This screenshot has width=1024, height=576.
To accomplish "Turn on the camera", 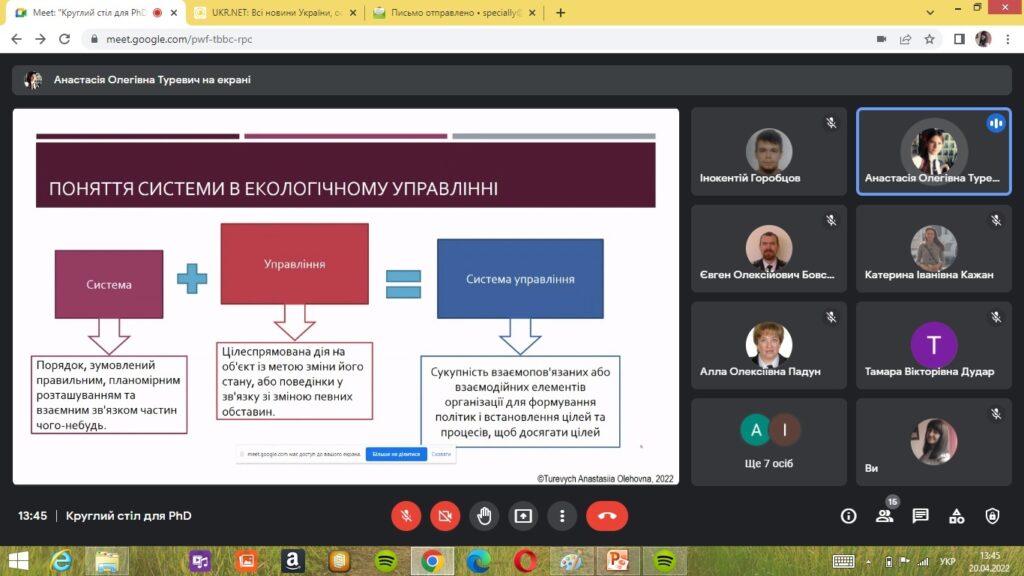I will [445, 516].
